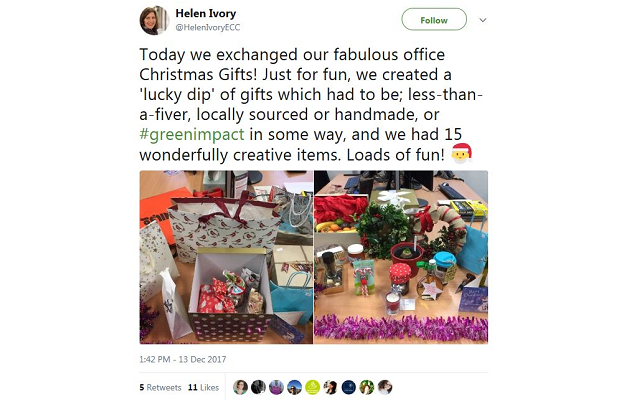Expand the tweet options chevron

[484, 20]
